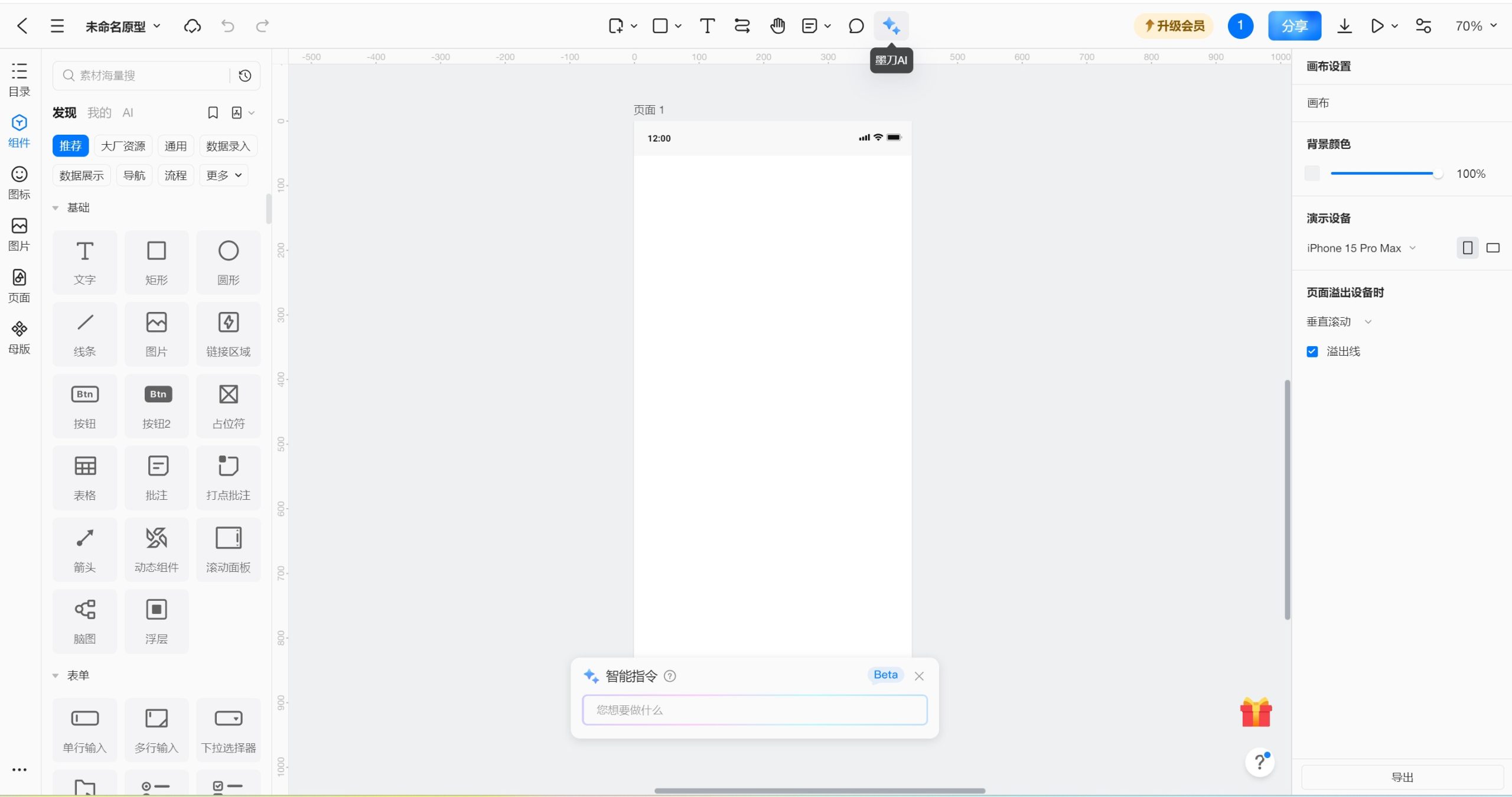
Task: Select the hand pan tool
Action: [777, 26]
